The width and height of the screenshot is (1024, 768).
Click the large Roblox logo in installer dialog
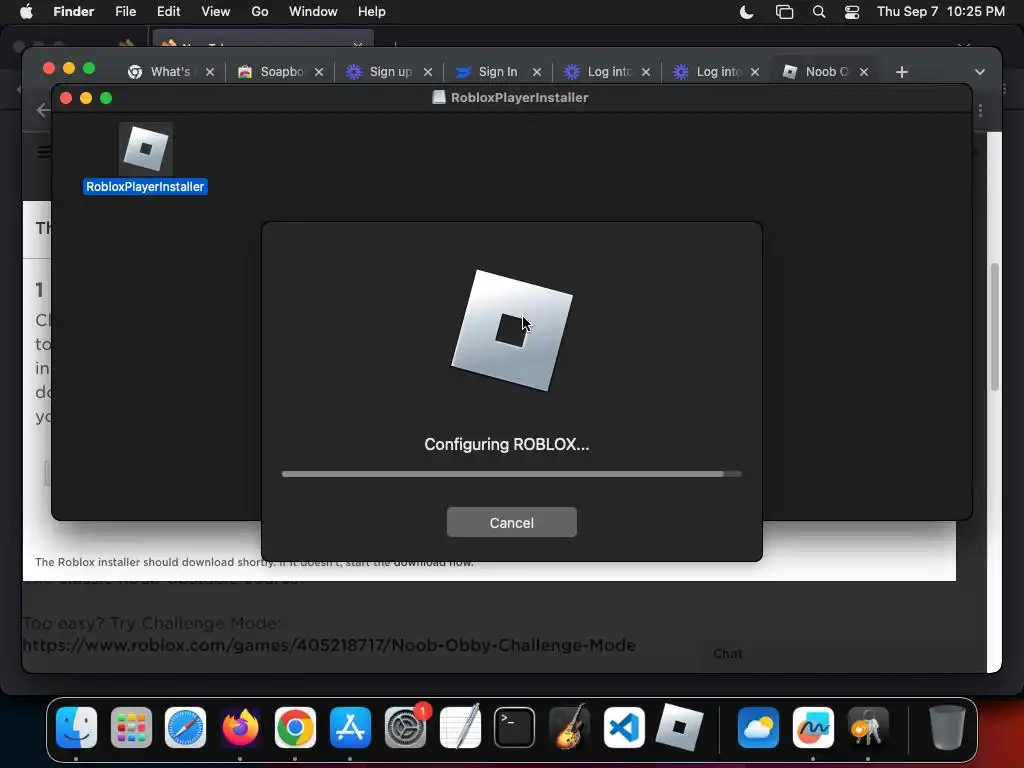click(x=511, y=330)
